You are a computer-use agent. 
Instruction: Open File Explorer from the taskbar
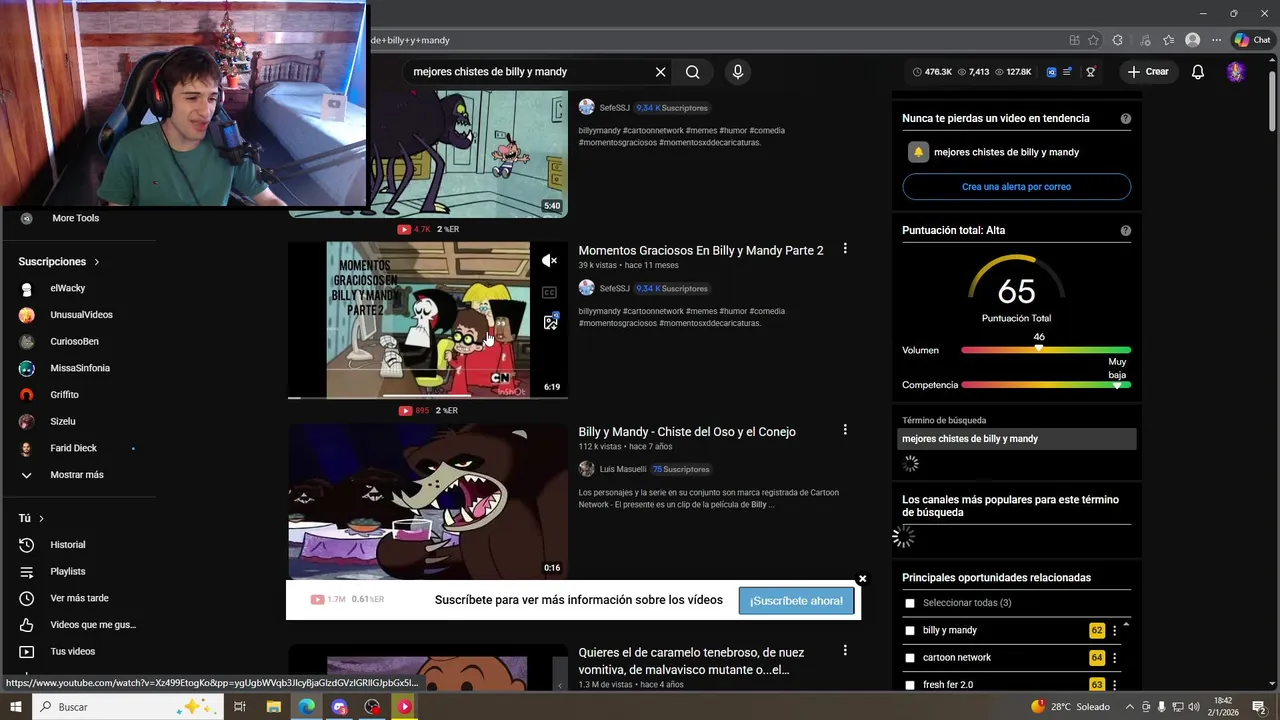click(x=273, y=707)
